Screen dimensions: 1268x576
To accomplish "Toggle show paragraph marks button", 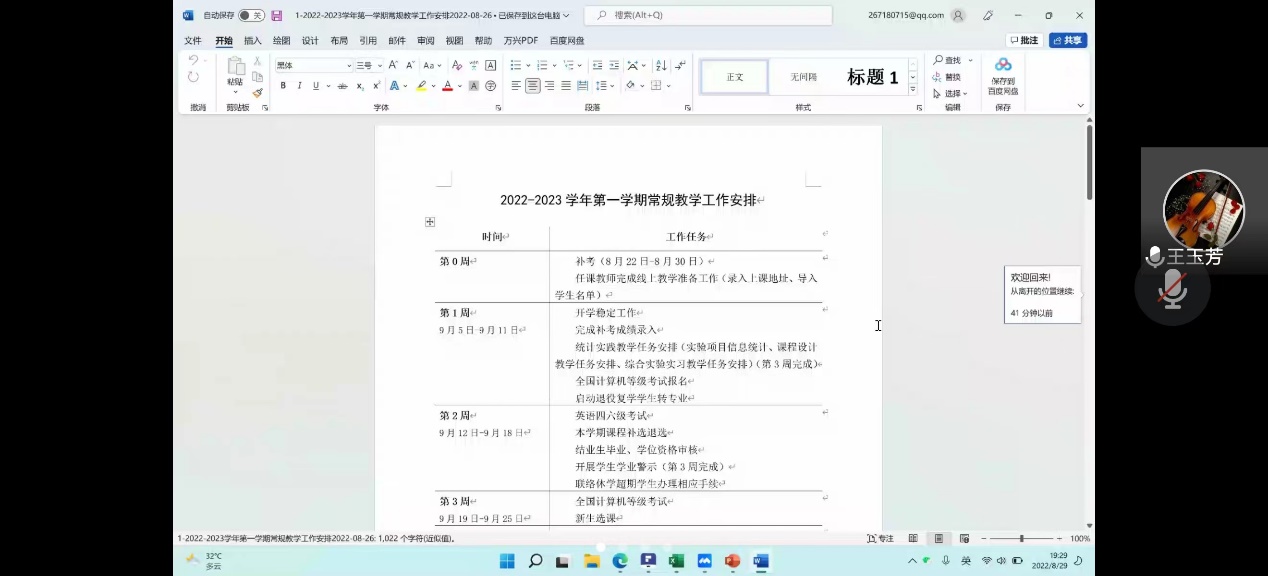I will (x=680, y=65).
